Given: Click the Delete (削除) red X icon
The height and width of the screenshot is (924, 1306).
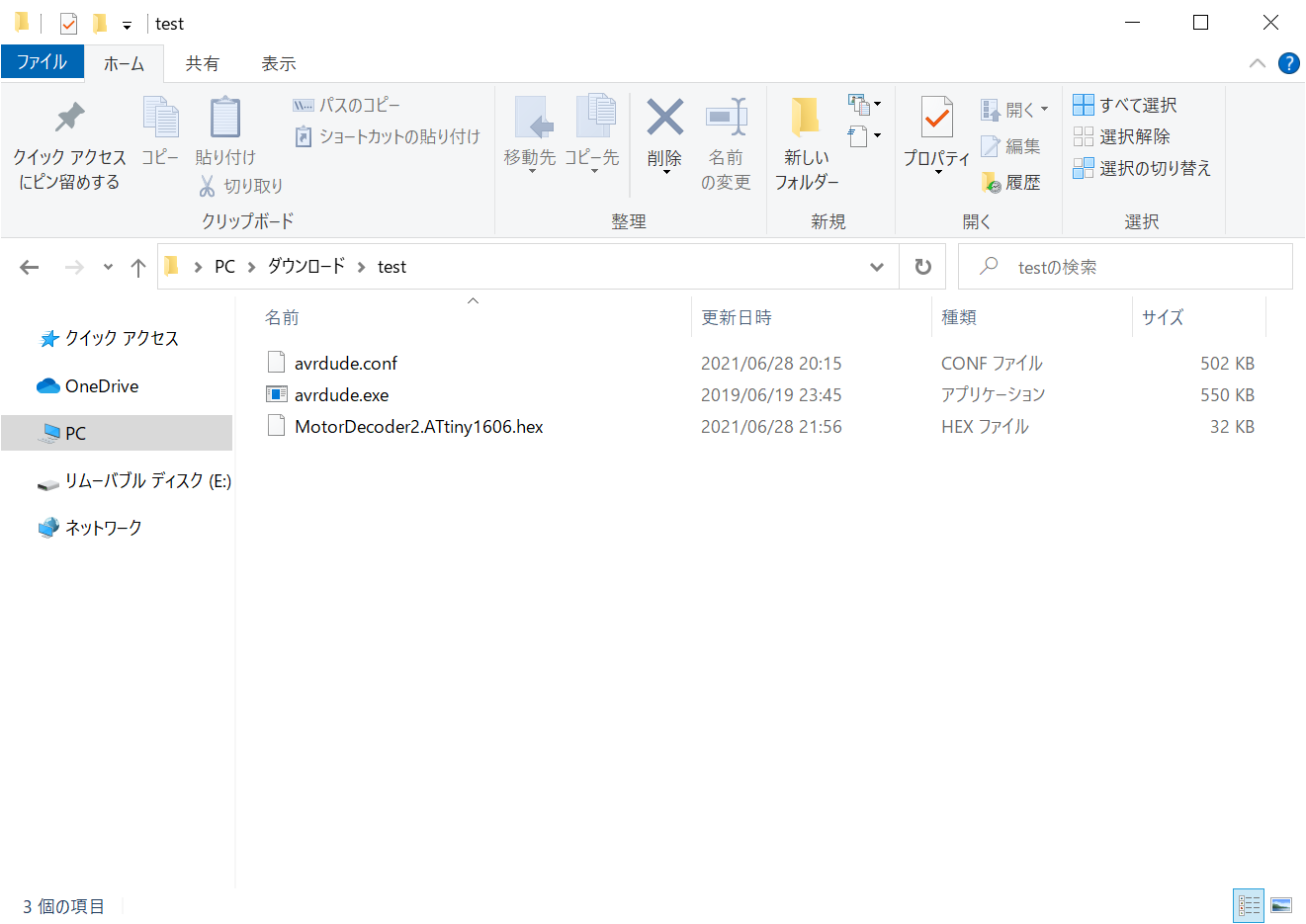Looking at the screenshot, I should point(664,118).
